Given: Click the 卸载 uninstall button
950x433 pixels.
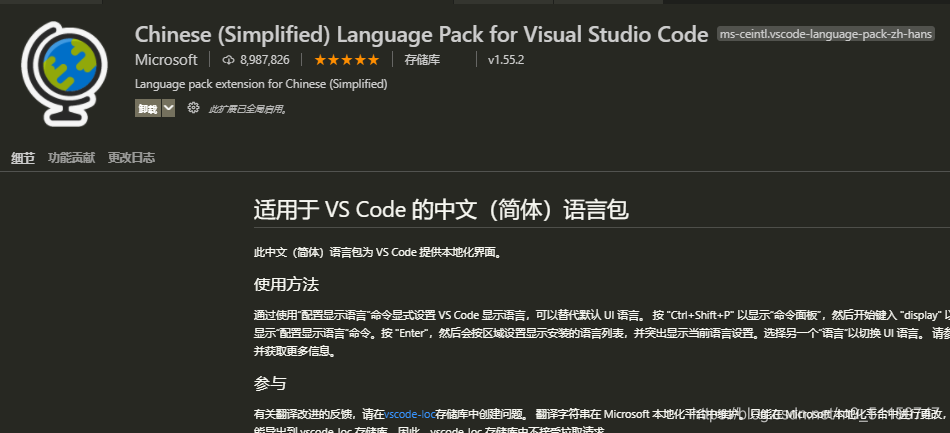Looking at the screenshot, I should (148, 108).
